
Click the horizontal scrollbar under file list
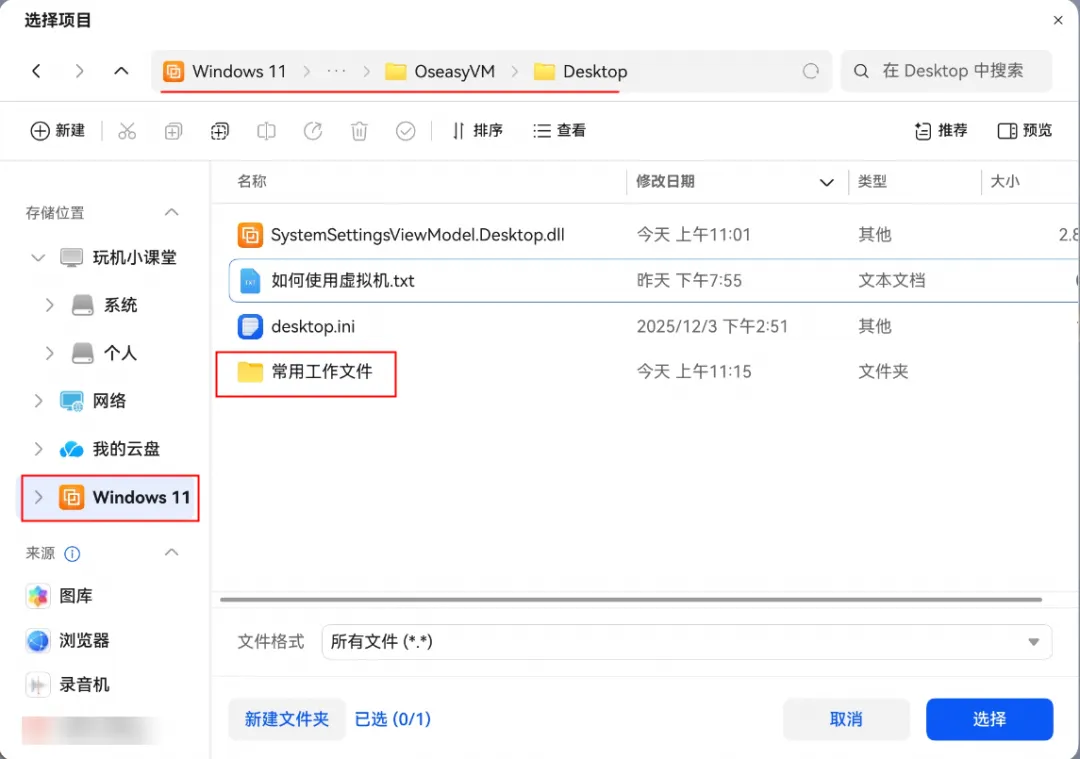pyautogui.click(x=631, y=600)
